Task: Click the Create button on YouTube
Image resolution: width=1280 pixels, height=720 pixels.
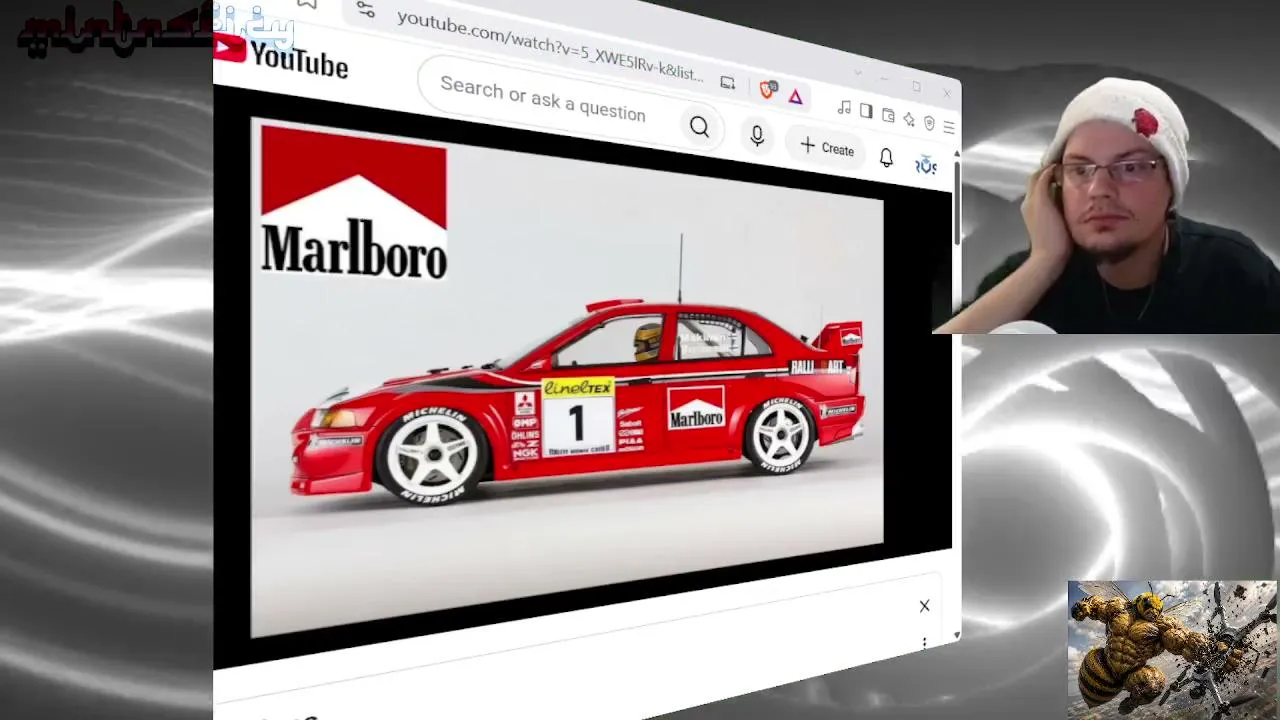Action: click(x=827, y=147)
